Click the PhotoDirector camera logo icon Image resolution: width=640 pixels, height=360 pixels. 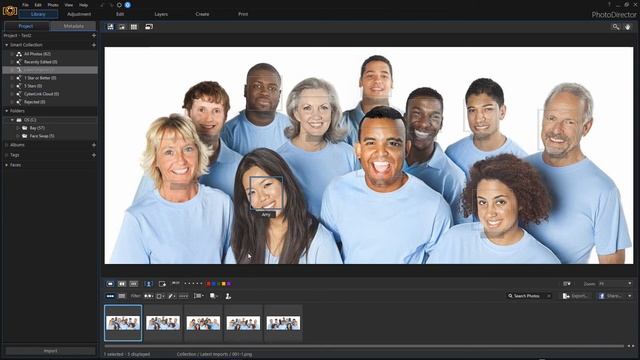pos(10,10)
